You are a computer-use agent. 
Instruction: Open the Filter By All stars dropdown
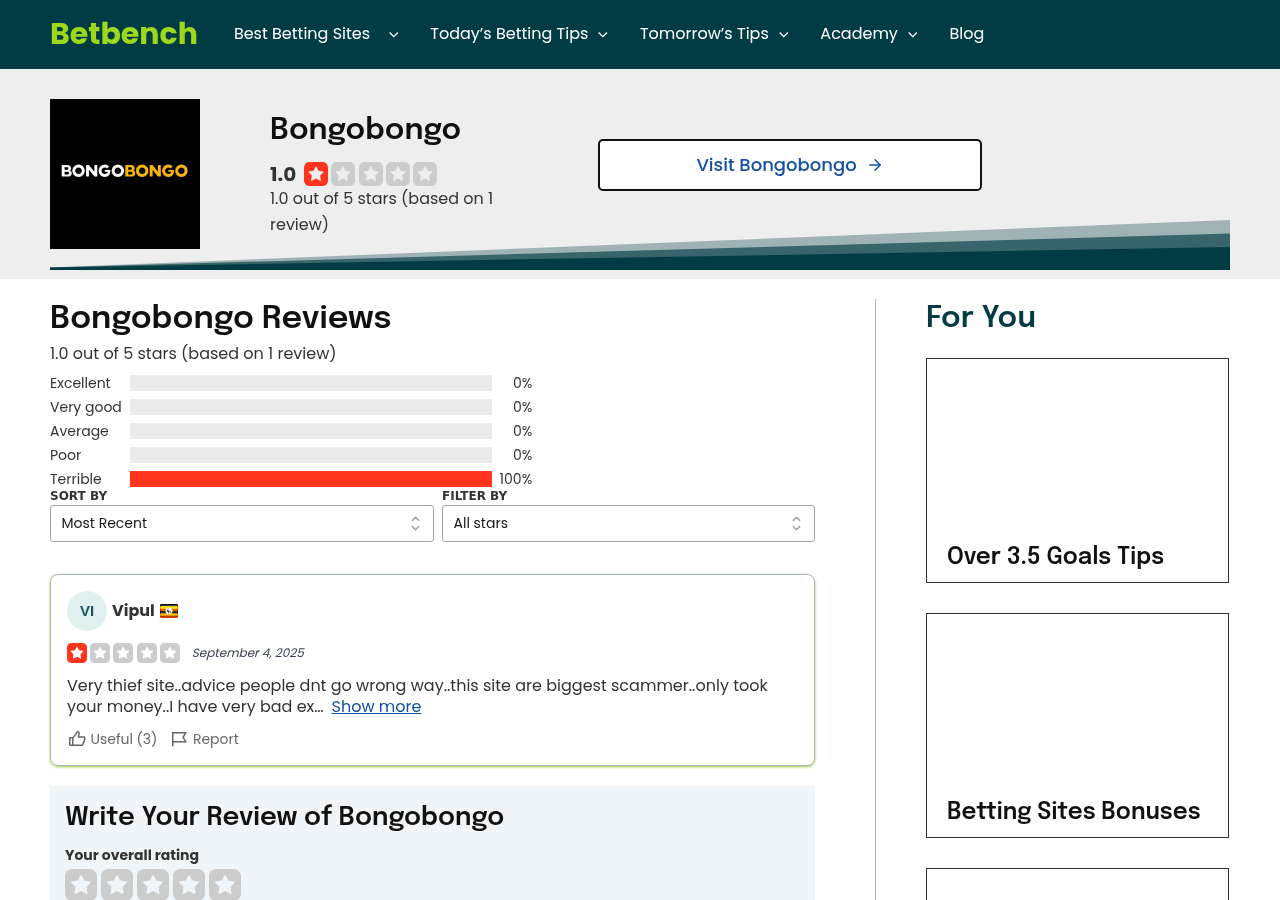[628, 523]
